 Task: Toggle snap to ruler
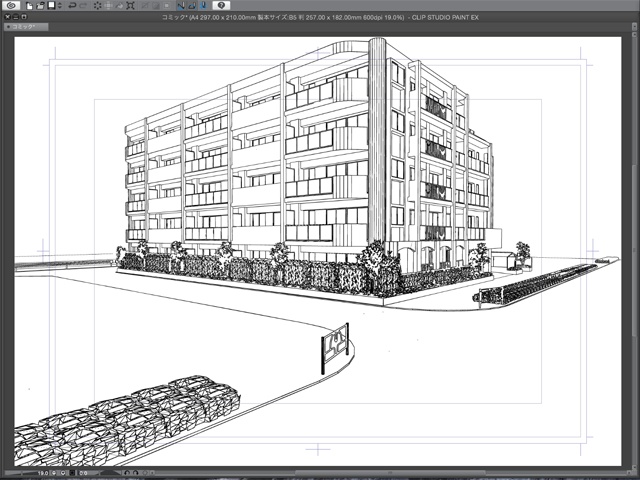pos(181,6)
